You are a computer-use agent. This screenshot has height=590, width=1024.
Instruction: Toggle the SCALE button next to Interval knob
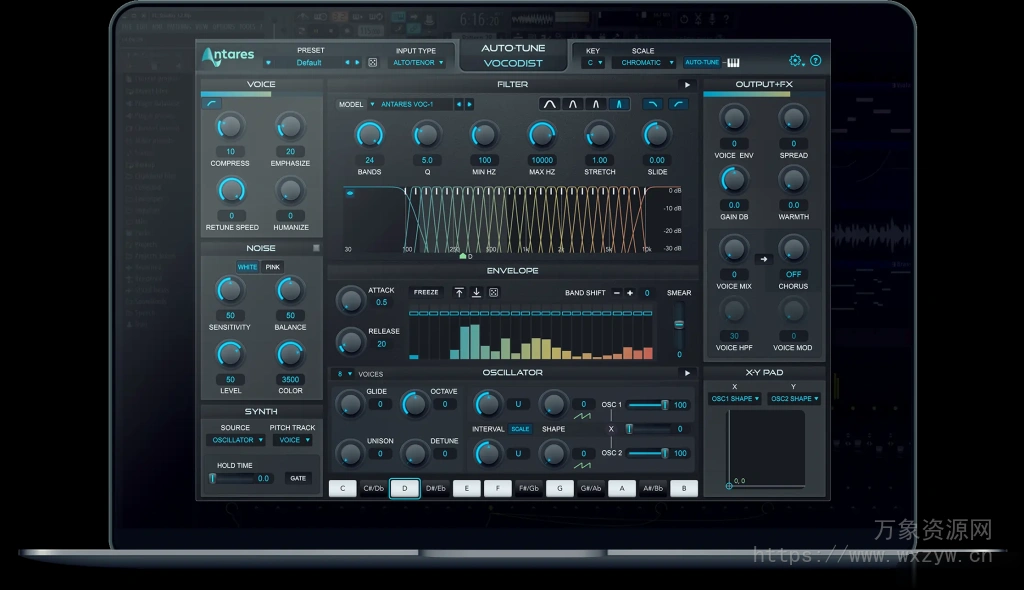520,428
